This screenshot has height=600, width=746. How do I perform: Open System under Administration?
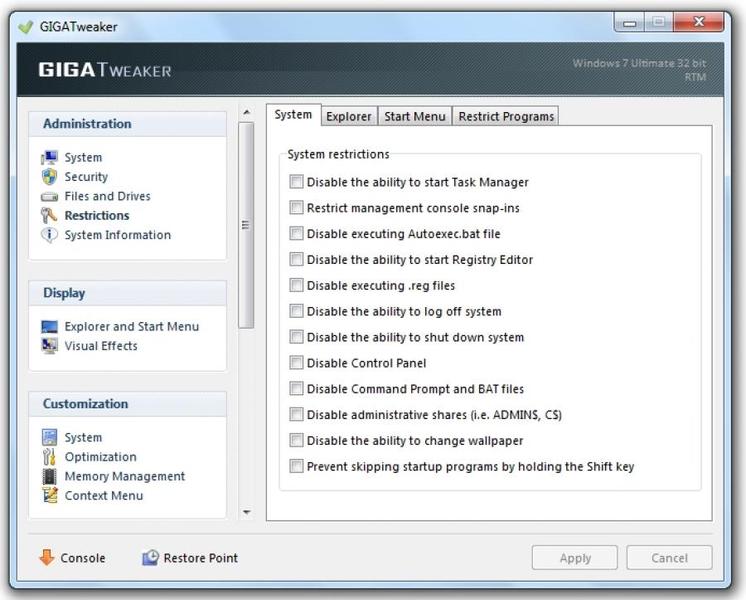point(83,157)
